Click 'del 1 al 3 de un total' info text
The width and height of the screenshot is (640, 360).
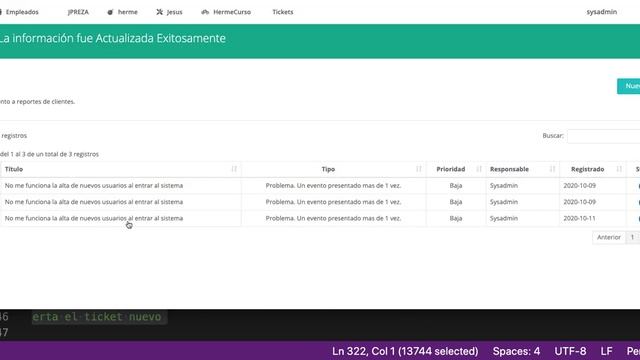pyautogui.click(x=49, y=154)
